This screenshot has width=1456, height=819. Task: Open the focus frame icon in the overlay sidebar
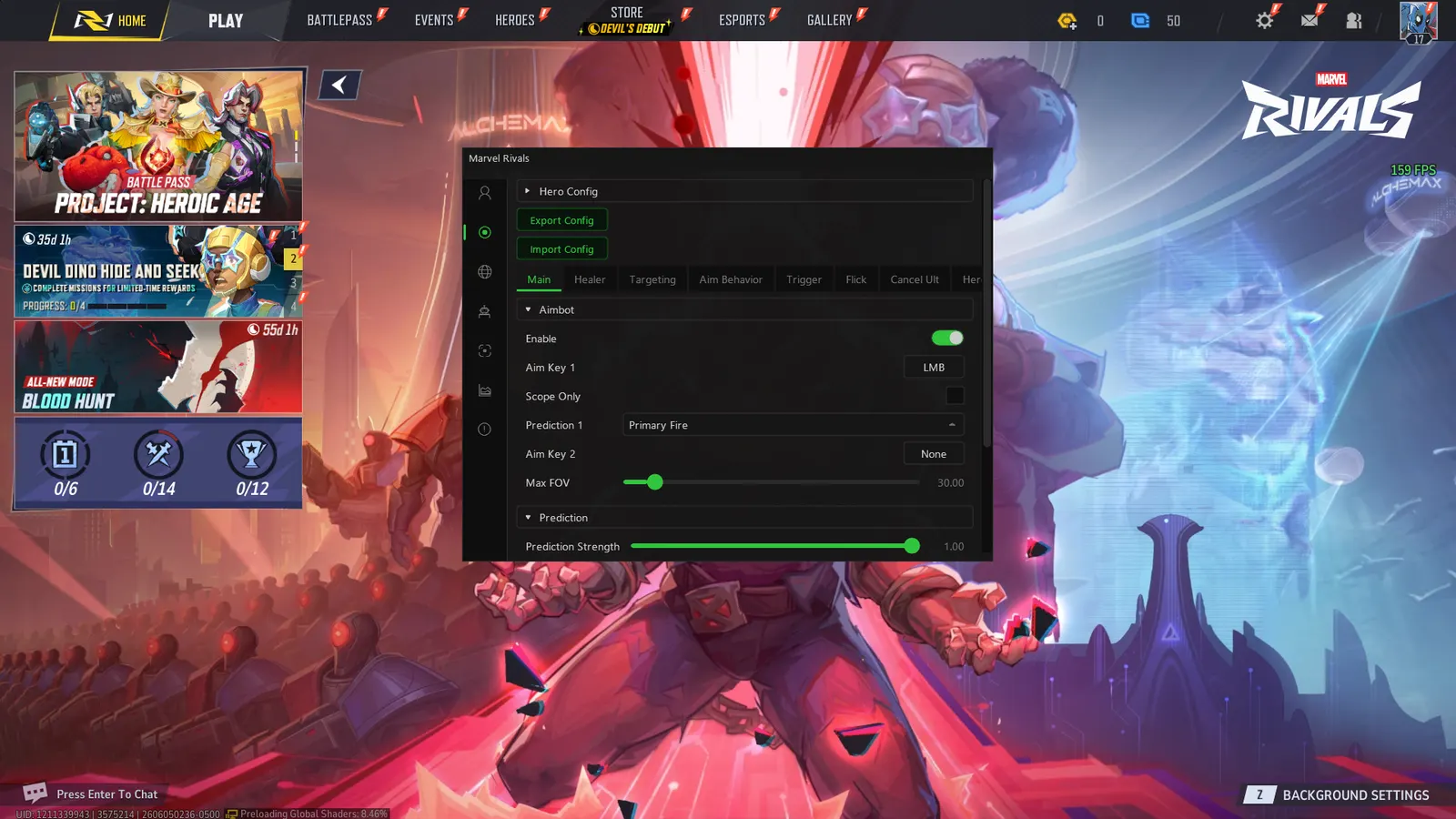pyautogui.click(x=484, y=350)
